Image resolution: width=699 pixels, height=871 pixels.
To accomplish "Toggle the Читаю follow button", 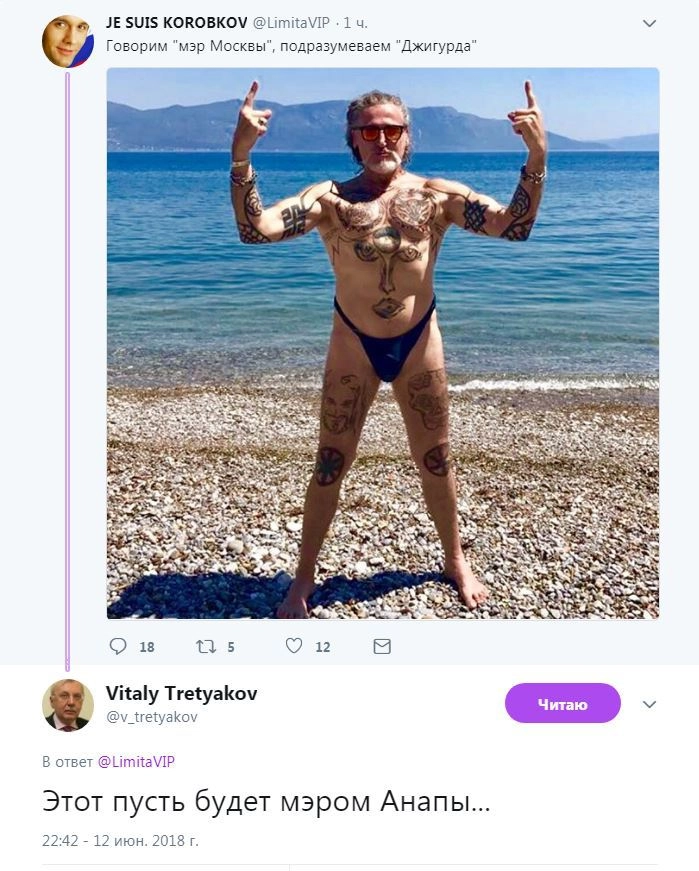I will coord(562,704).
